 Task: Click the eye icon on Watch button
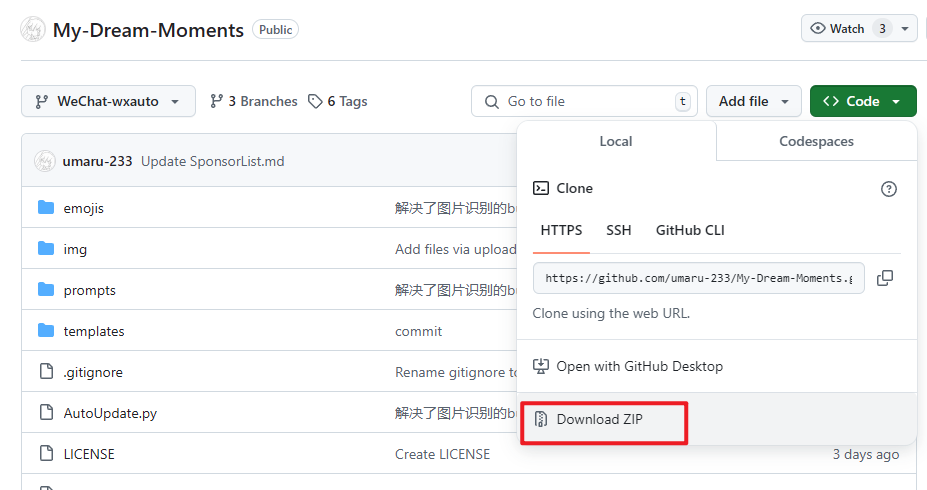(x=818, y=28)
